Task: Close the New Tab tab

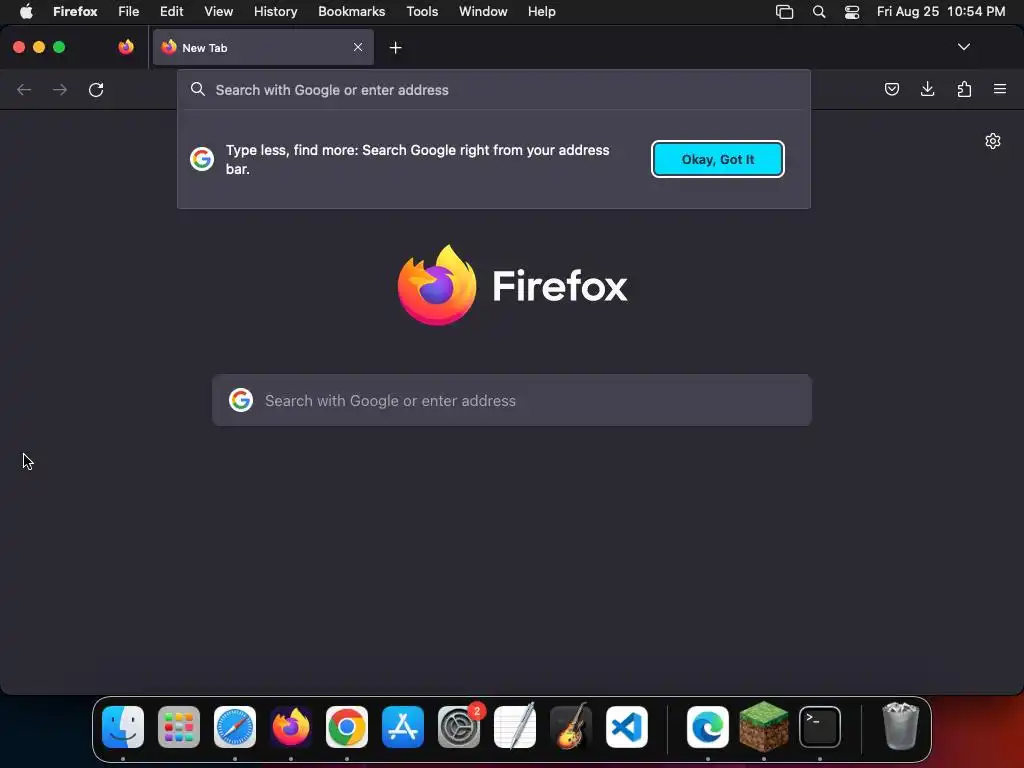Action: pyautogui.click(x=358, y=47)
